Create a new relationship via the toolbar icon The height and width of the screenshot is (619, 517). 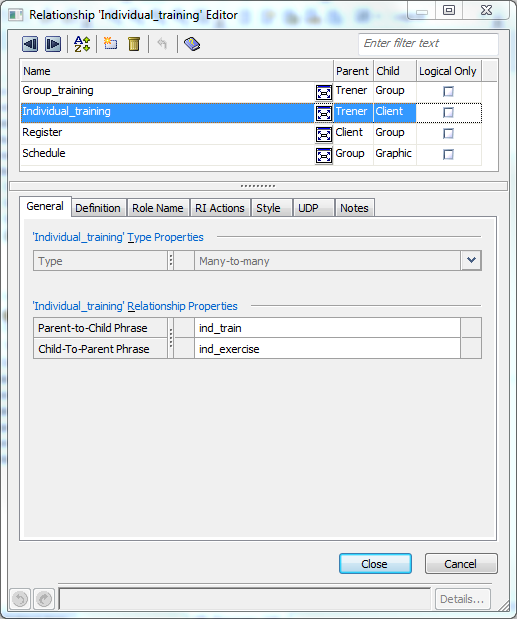pyautogui.click(x=111, y=43)
